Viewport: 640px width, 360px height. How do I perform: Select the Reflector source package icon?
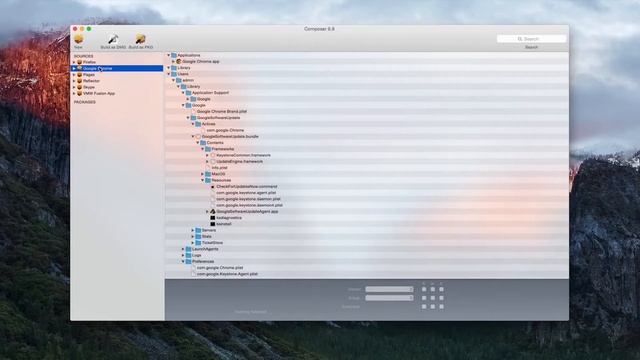coord(80,81)
